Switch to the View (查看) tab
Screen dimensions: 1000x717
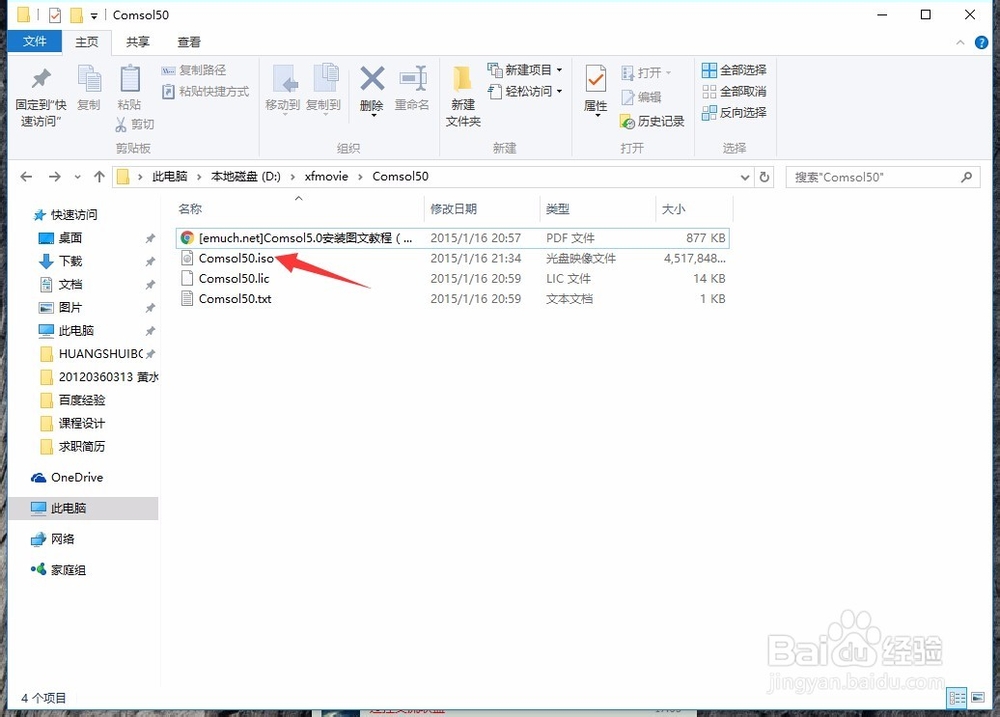pos(189,42)
